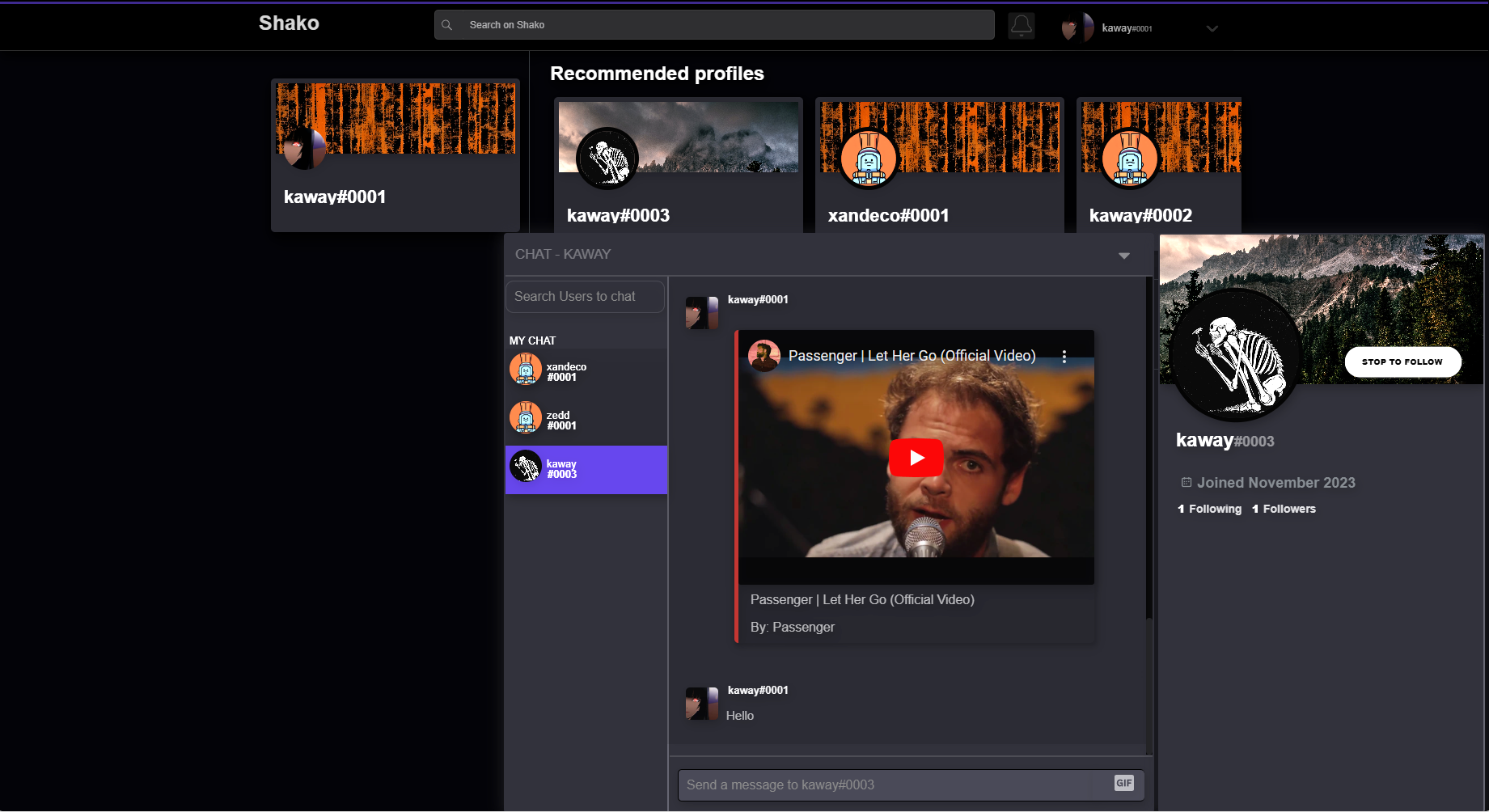1489x812 pixels.
Task: Open the 1 Followers list
Action: click(x=1284, y=509)
